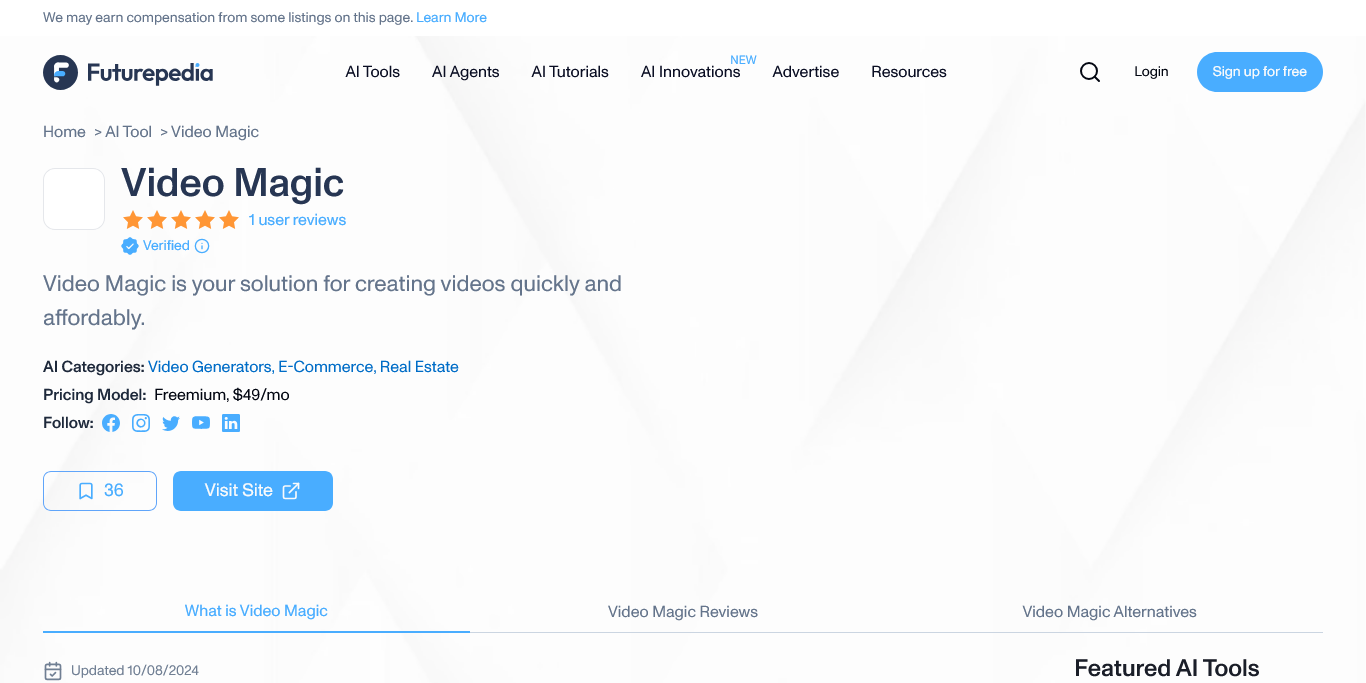Open the AI Agents menu
The height and width of the screenshot is (683, 1366).
(x=466, y=72)
